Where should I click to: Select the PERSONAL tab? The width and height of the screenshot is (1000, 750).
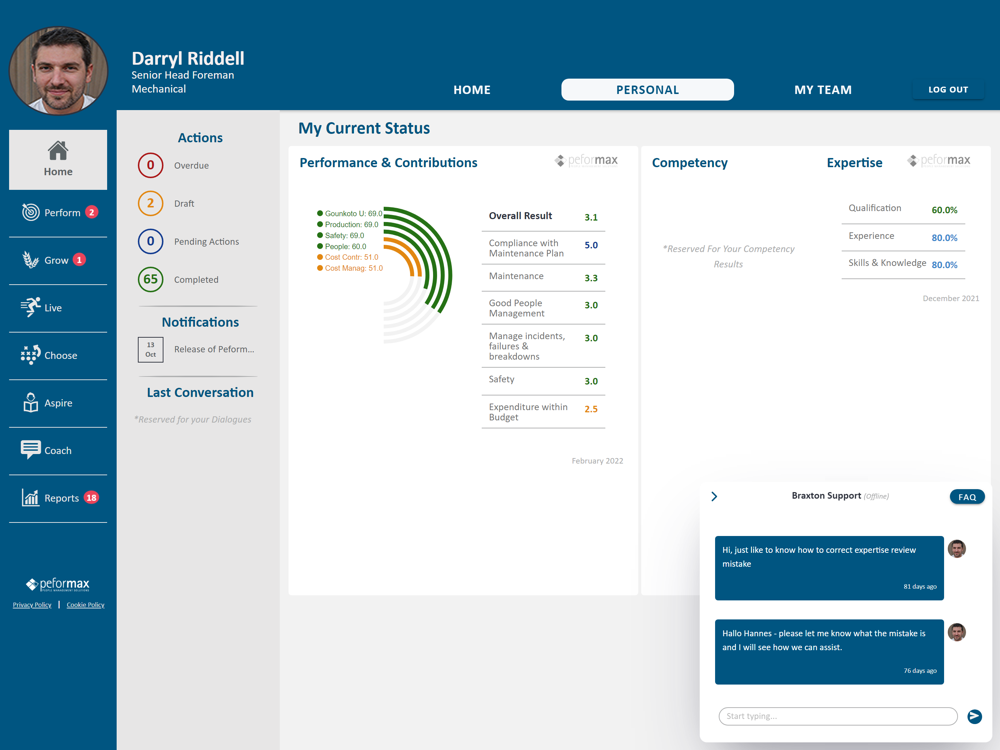[x=647, y=90]
